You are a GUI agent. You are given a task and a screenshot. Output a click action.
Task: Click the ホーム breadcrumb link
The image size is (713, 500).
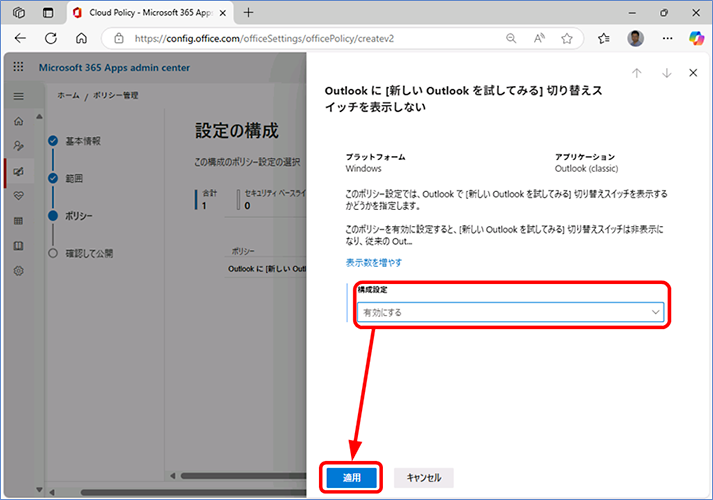pos(68,95)
